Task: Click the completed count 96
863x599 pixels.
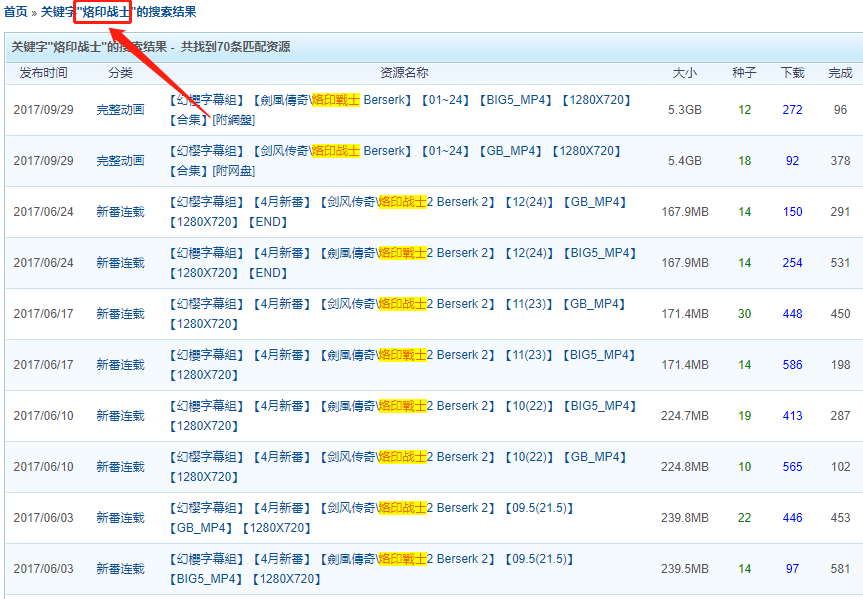Action: point(840,110)
